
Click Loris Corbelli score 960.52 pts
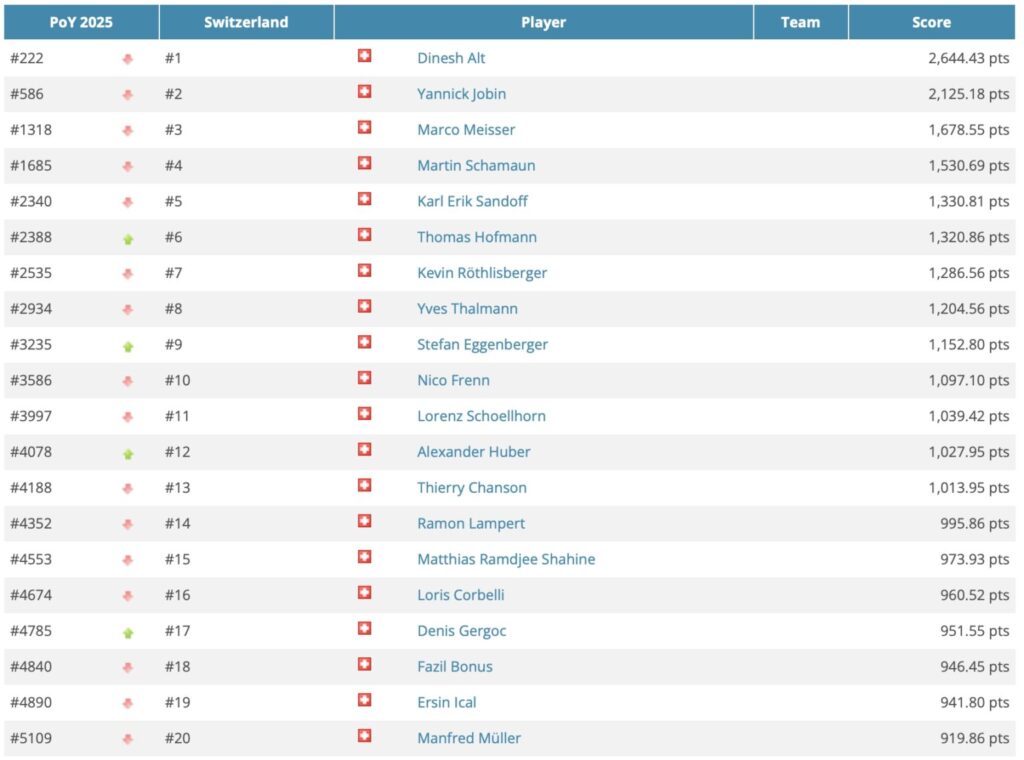point(969,595)
